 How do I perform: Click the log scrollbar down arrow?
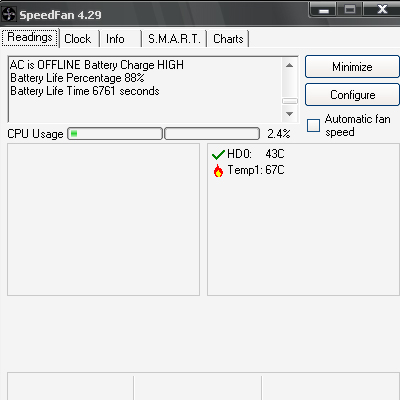(x=289, y=114)
